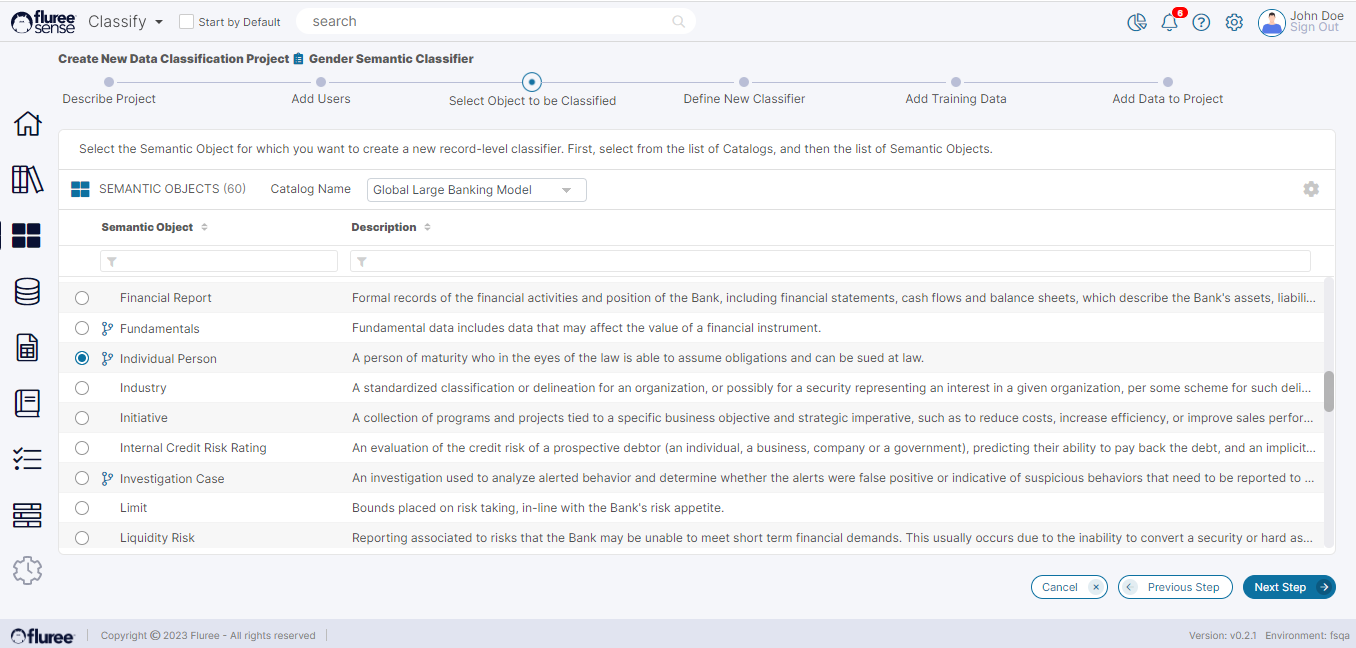Image resolution: width=1356 pixels, height=648 pixels.
Task: Click the vertical scrollbar thumb of table
Action: pyautogui.click(x=1328, y=391)
